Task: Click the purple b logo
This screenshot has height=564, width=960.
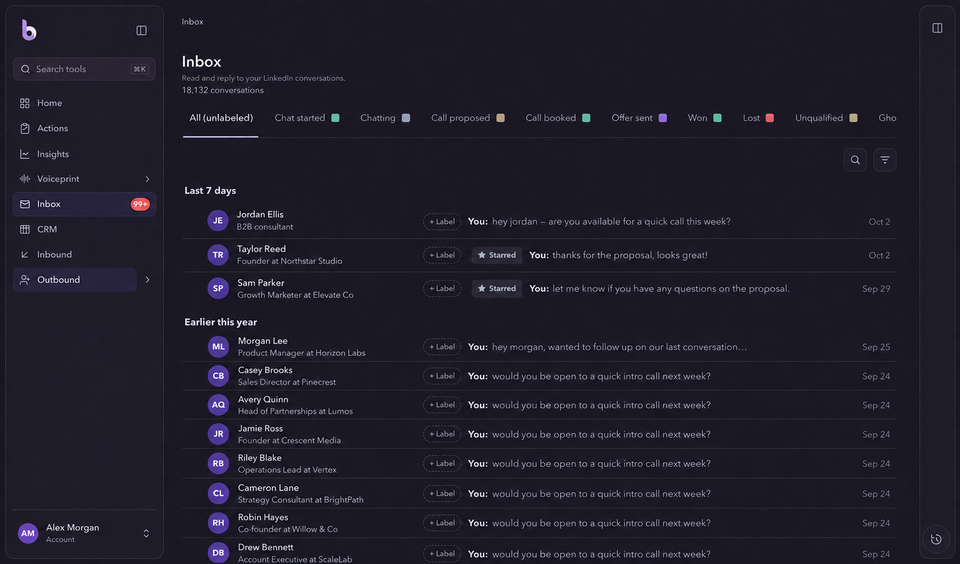Action: tap(29, 30)
